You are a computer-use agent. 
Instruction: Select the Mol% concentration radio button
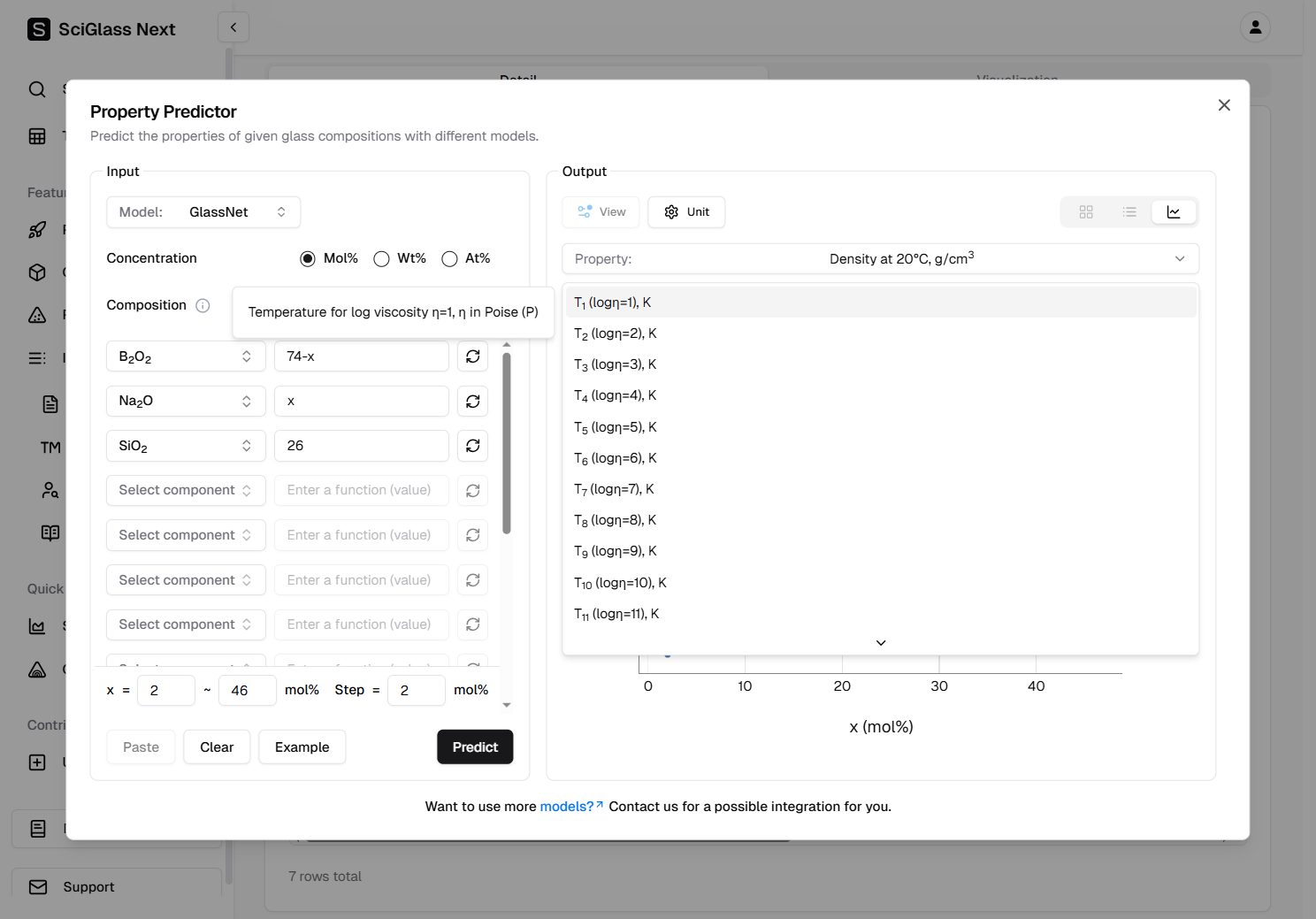pyautogui.click(x=308, y=259)
